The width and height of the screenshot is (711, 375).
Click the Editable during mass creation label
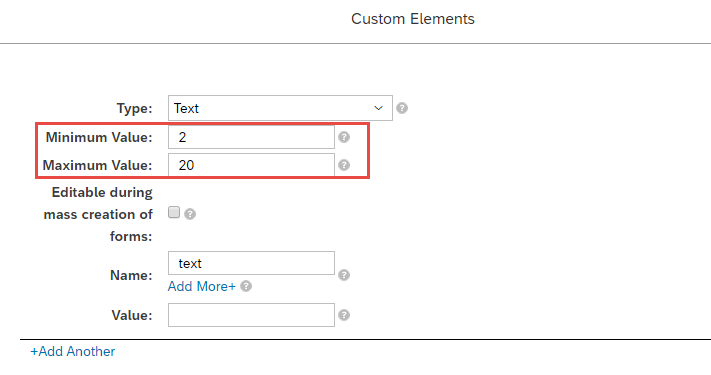[x=98, y=214]
